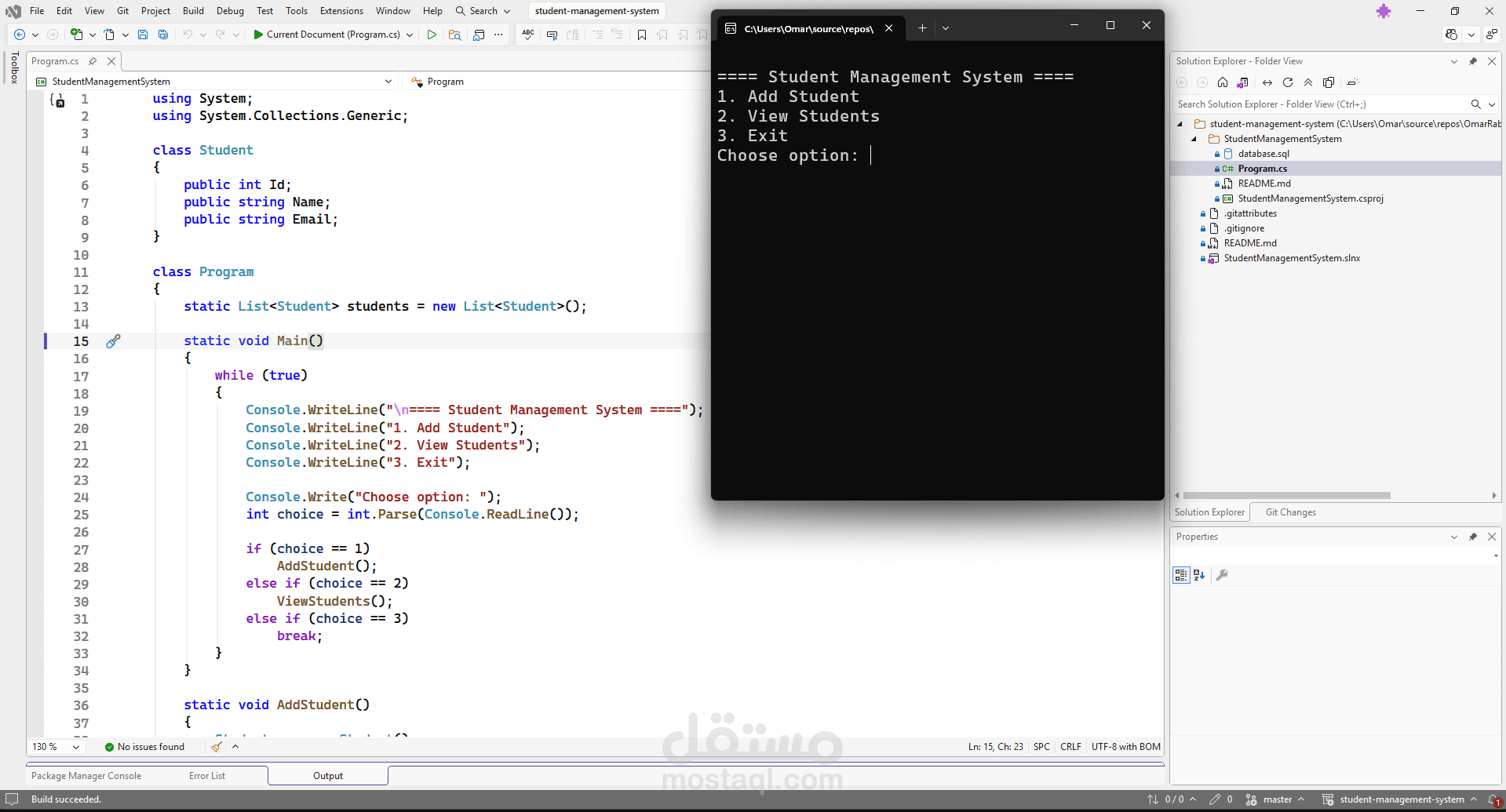
Task: Open the Extensions menu
Action: (x=341, y=11)
